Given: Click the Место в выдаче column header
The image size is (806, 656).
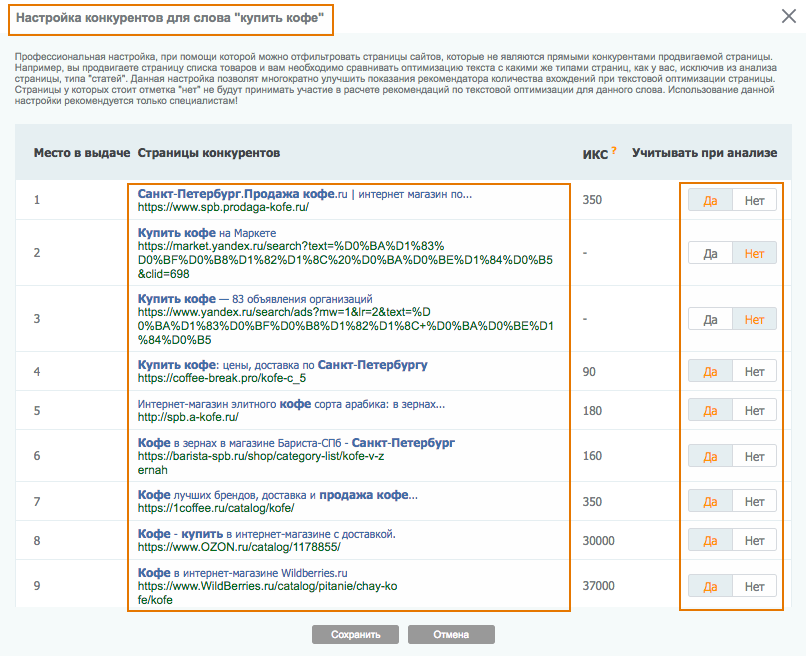Looking at the screenshot, I should [82, 153].
